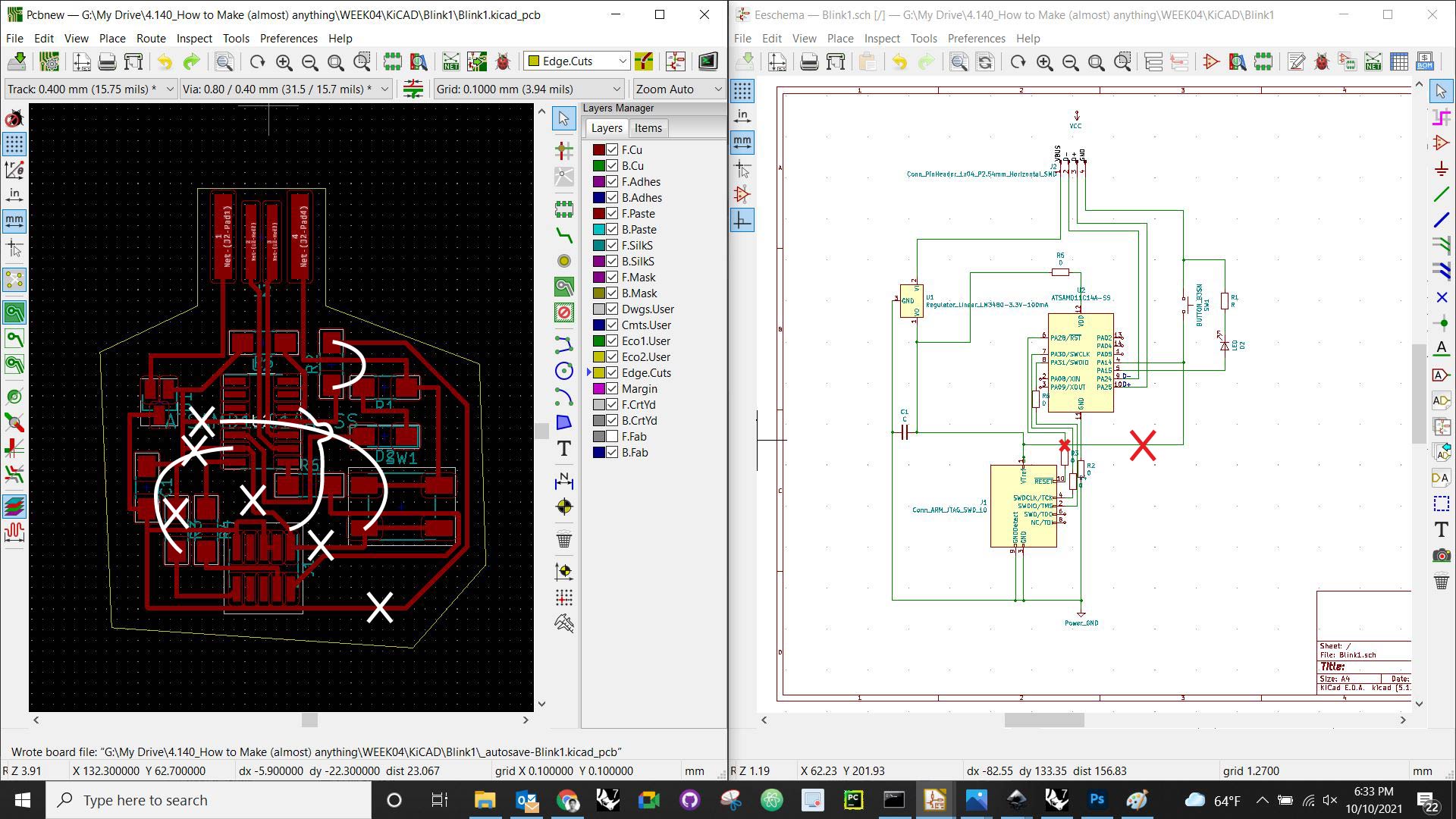Click the Windows Start button
This screenshot has width=1456, height=819.
pos(22,800)
